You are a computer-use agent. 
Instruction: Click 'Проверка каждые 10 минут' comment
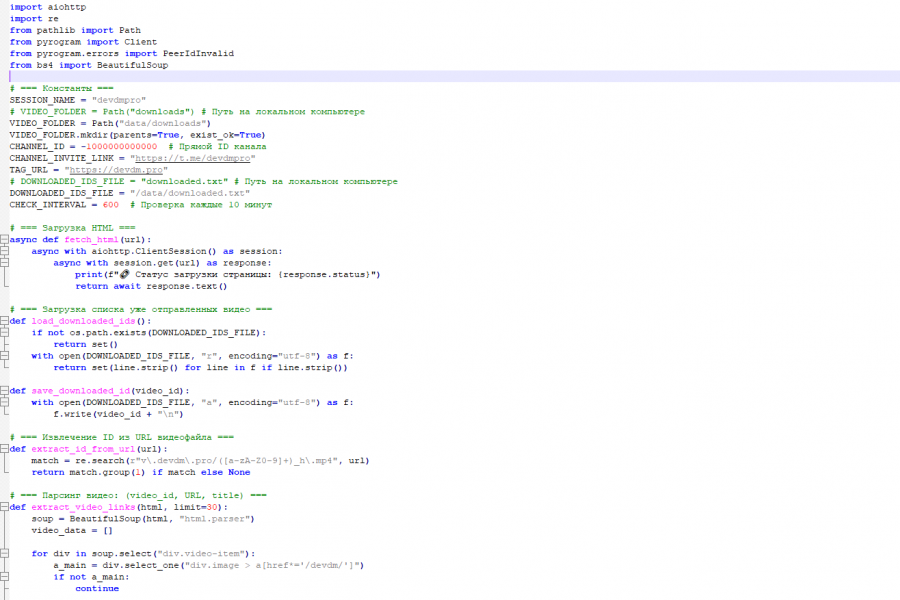click(200, 204)
